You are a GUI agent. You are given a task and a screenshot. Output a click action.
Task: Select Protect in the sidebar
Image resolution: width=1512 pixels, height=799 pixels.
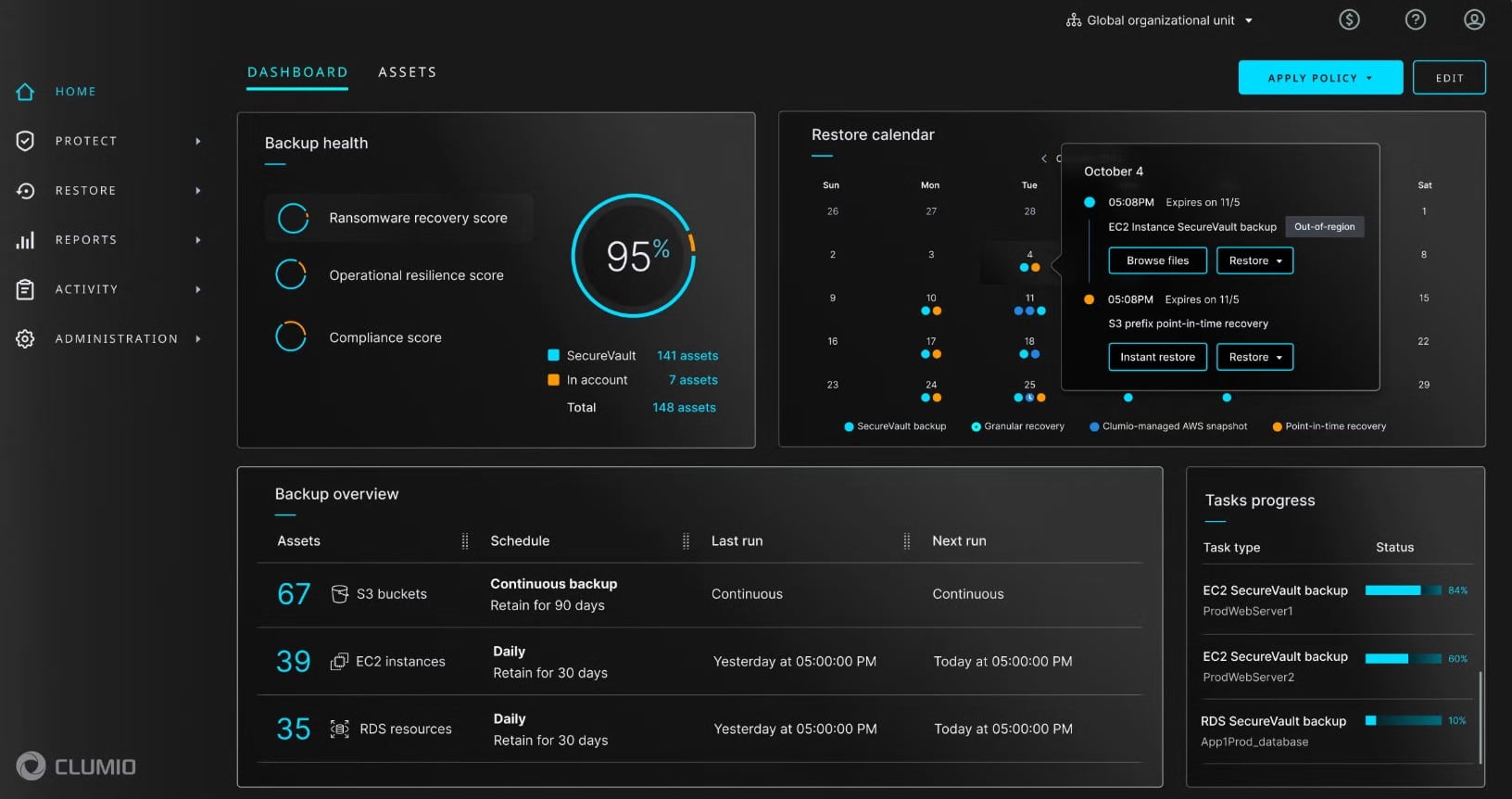tap(86, 141)
